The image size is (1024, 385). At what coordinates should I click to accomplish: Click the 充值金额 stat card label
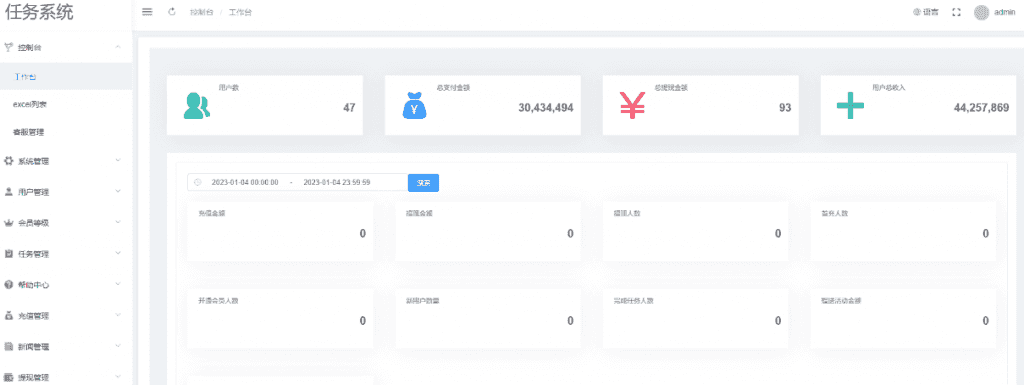coord(212,213)
